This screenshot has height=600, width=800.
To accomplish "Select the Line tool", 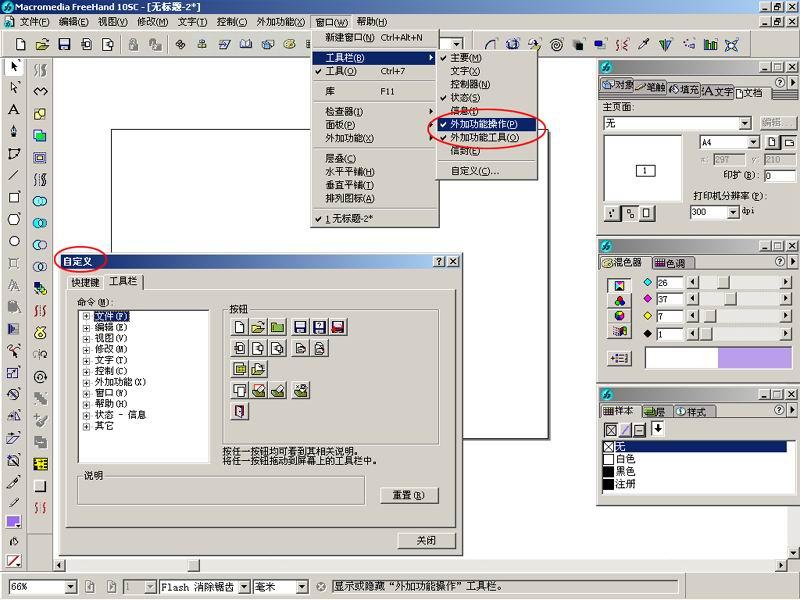I will 14,176.
